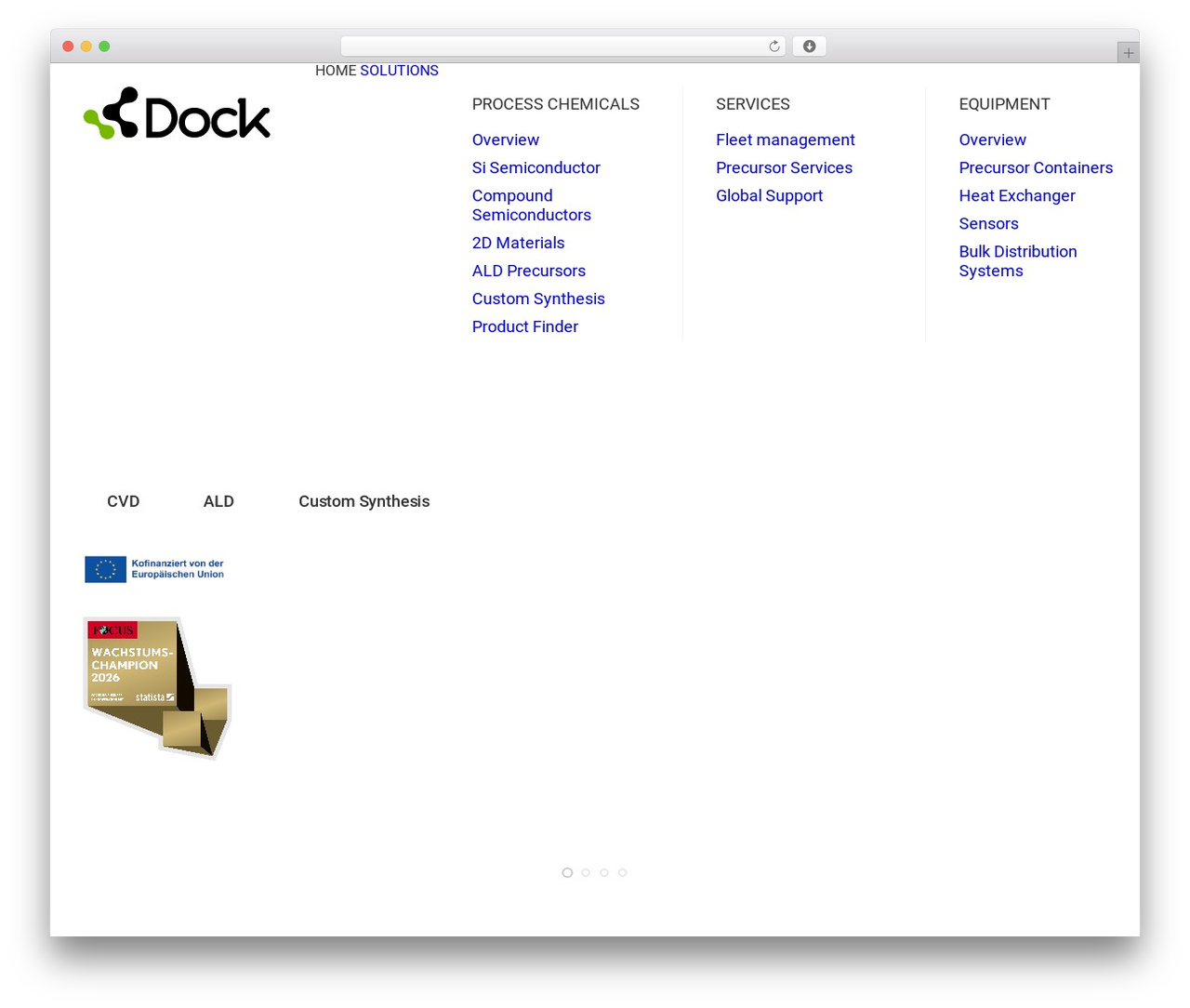Open the HOME menu item
1190x1008 pixels.
tap(336, 71)
